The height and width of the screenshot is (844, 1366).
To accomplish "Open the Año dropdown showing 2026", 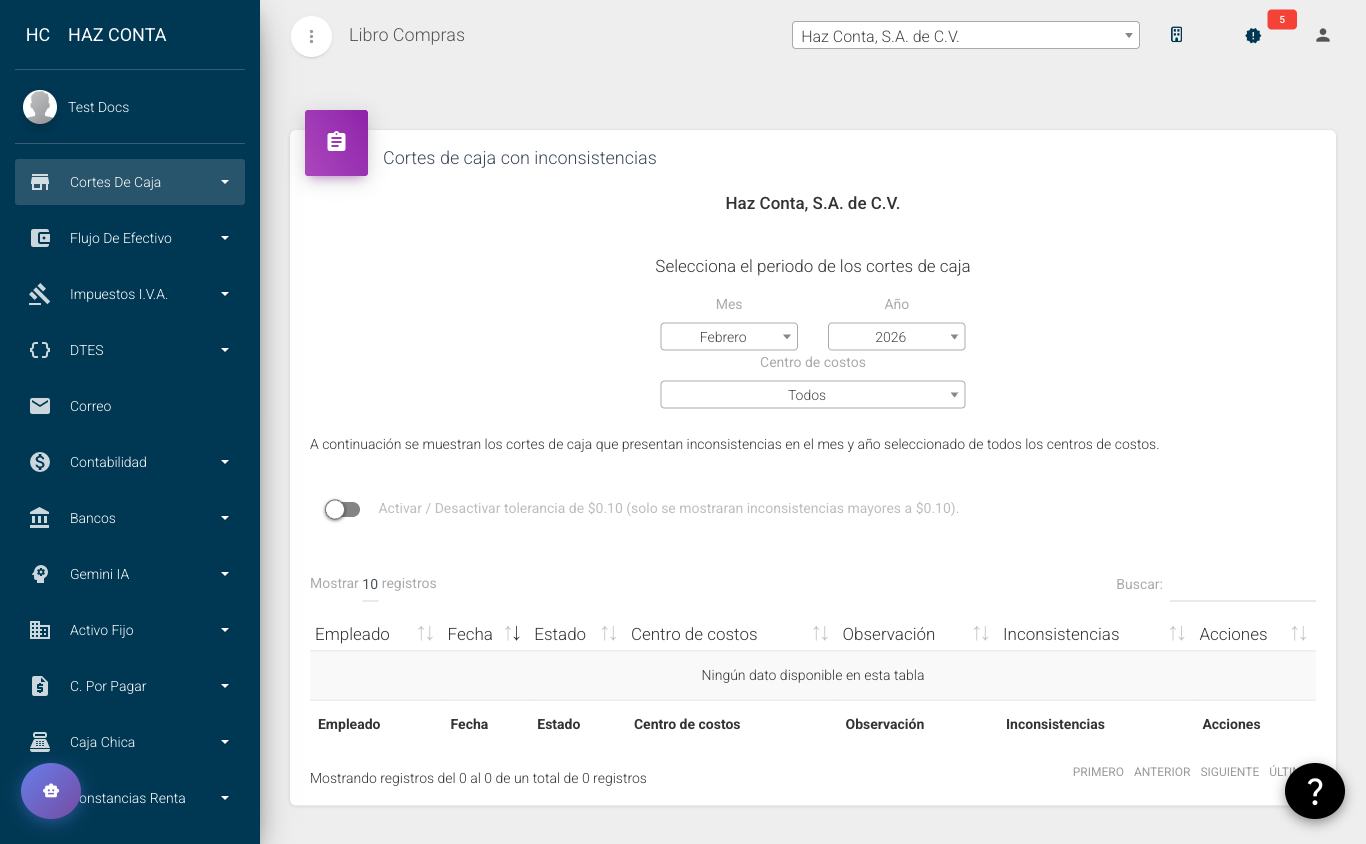I will (896, 336).
